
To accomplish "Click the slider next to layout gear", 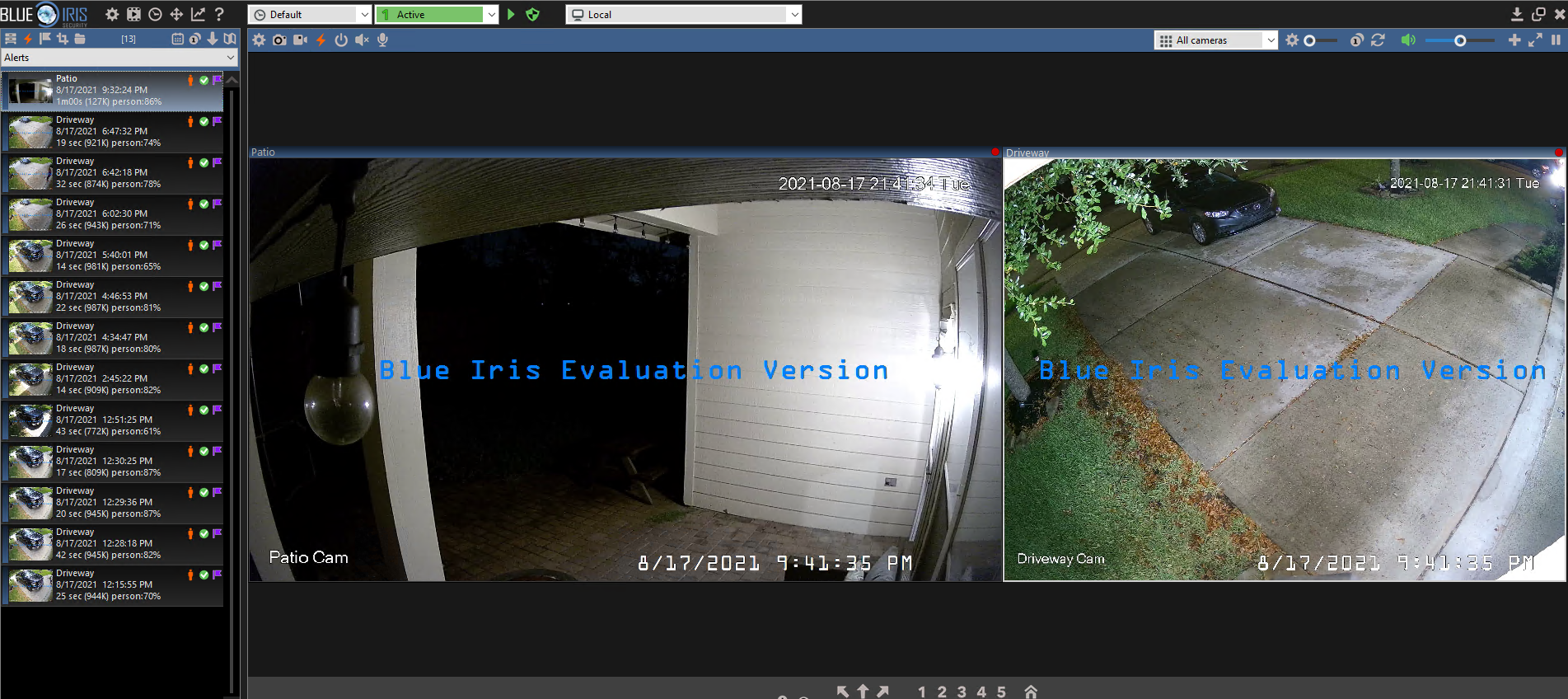I will click(1309, 40).
